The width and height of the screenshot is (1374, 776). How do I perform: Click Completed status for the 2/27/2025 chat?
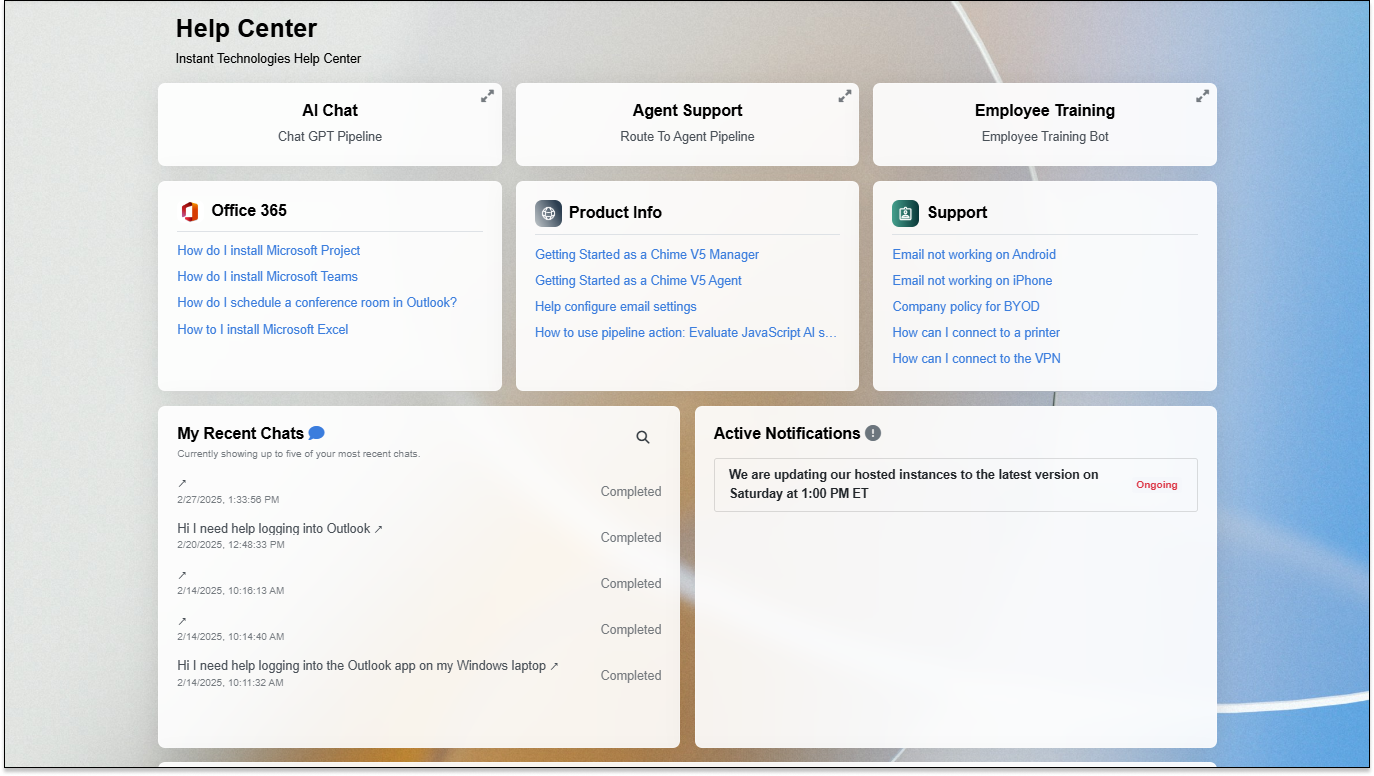[631, 492]
